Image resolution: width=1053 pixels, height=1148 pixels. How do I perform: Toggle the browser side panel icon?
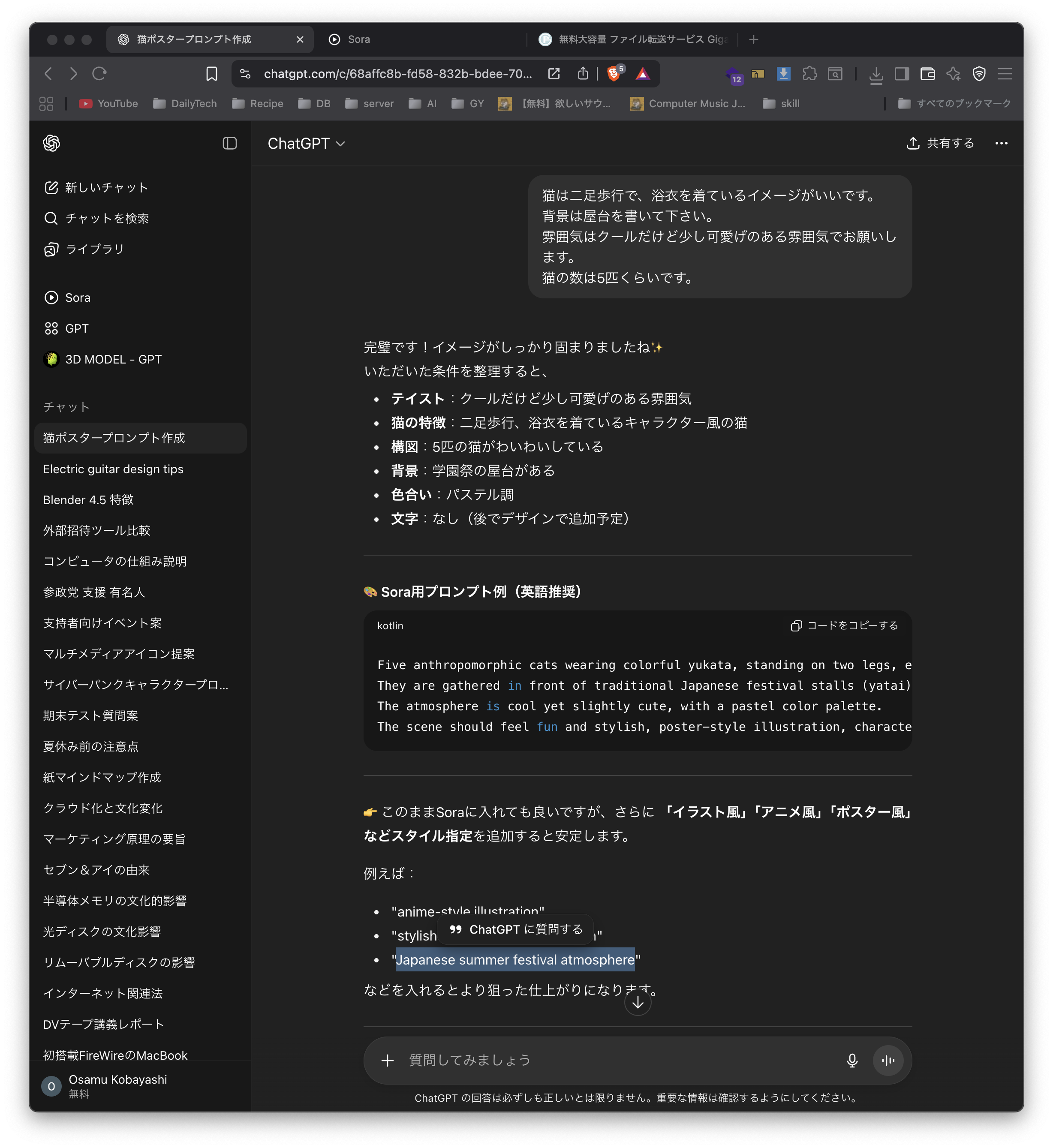pyautogui.click(x=901, y=73)
